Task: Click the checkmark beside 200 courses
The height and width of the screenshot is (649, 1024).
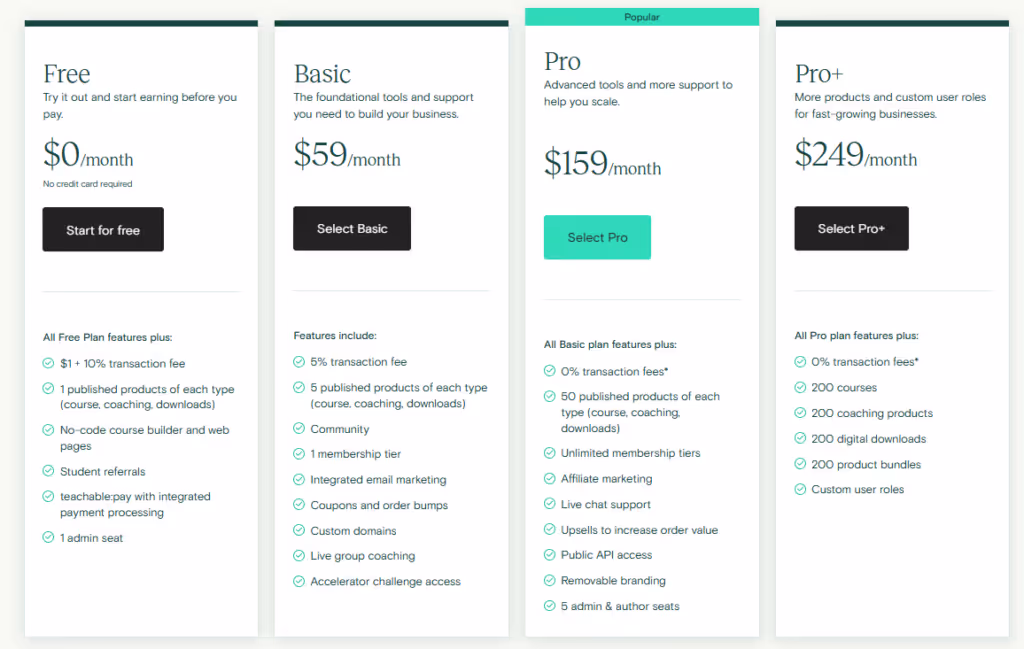Action: (x=798, y=387)
